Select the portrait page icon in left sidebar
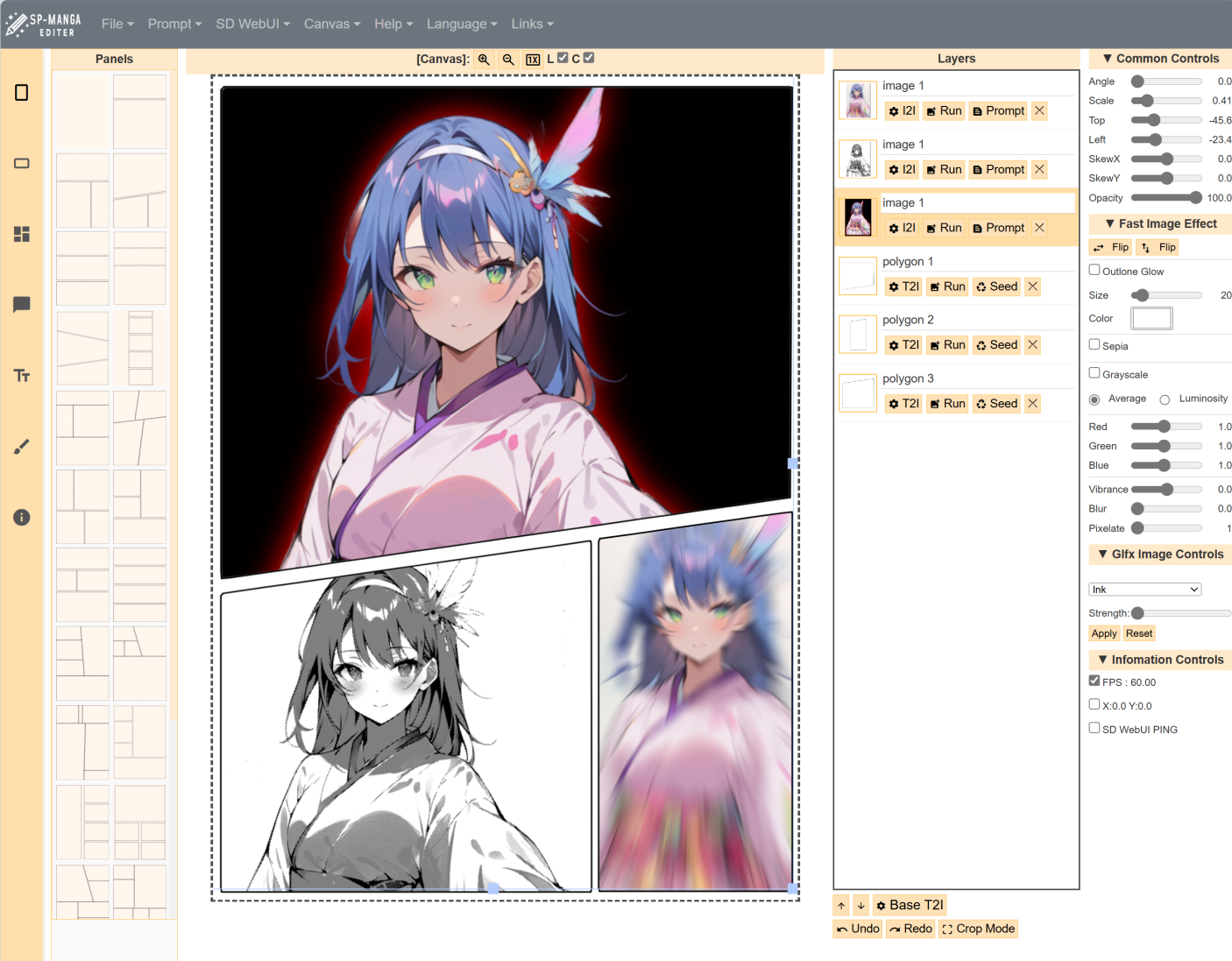 coord(22,93)
